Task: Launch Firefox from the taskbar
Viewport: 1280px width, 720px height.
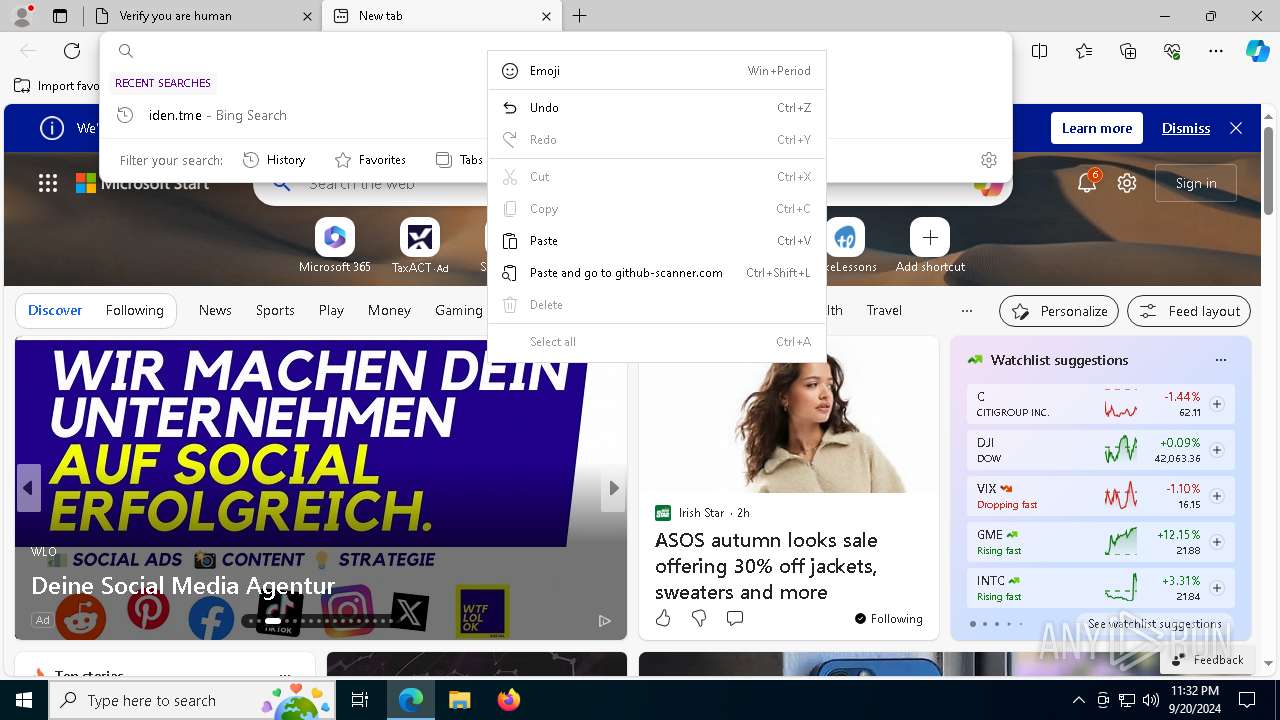Action: [508, 700]
